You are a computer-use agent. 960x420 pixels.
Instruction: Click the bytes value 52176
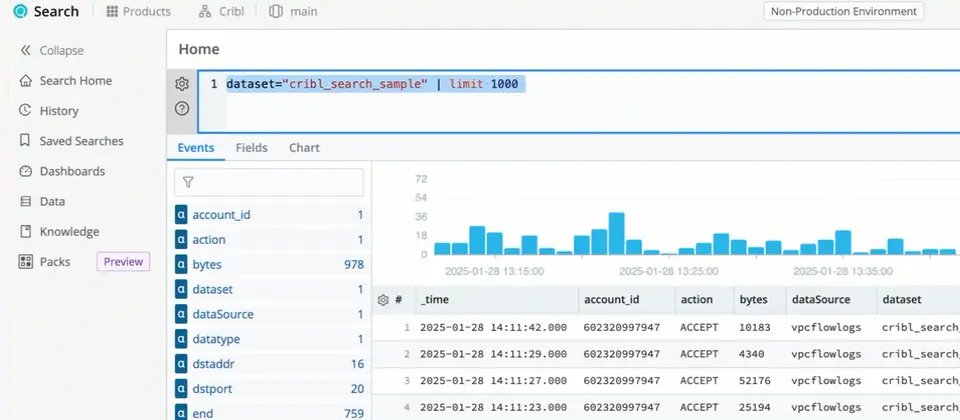coord(756,381)
